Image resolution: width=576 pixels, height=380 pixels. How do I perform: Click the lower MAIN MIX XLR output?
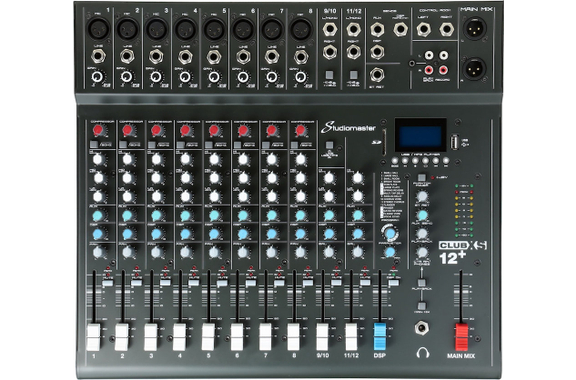(475, 68)
